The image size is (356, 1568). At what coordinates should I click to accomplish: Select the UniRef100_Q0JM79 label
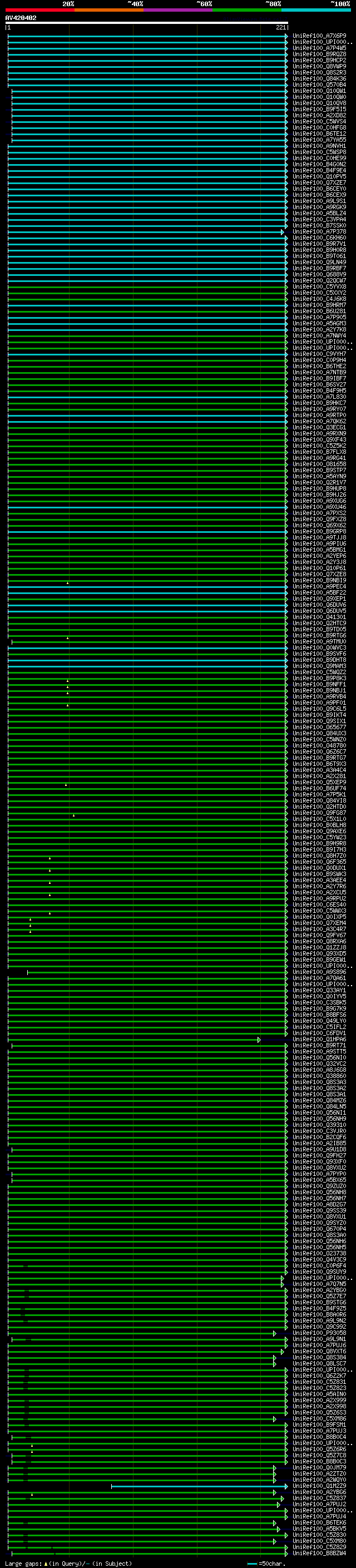click(x=319, y=1467)
